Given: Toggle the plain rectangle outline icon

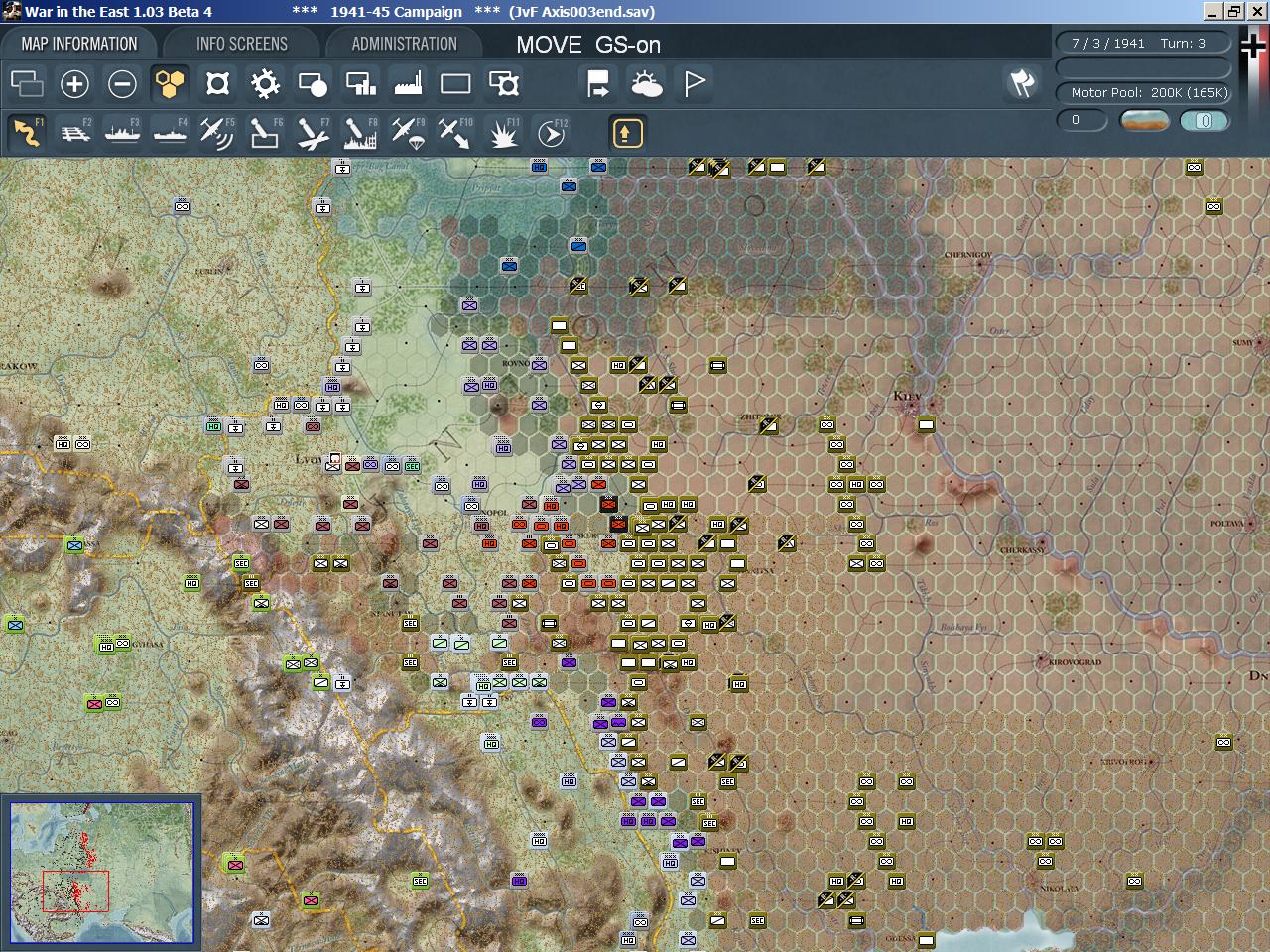Looking at the screenshot, I should [455, 84].
